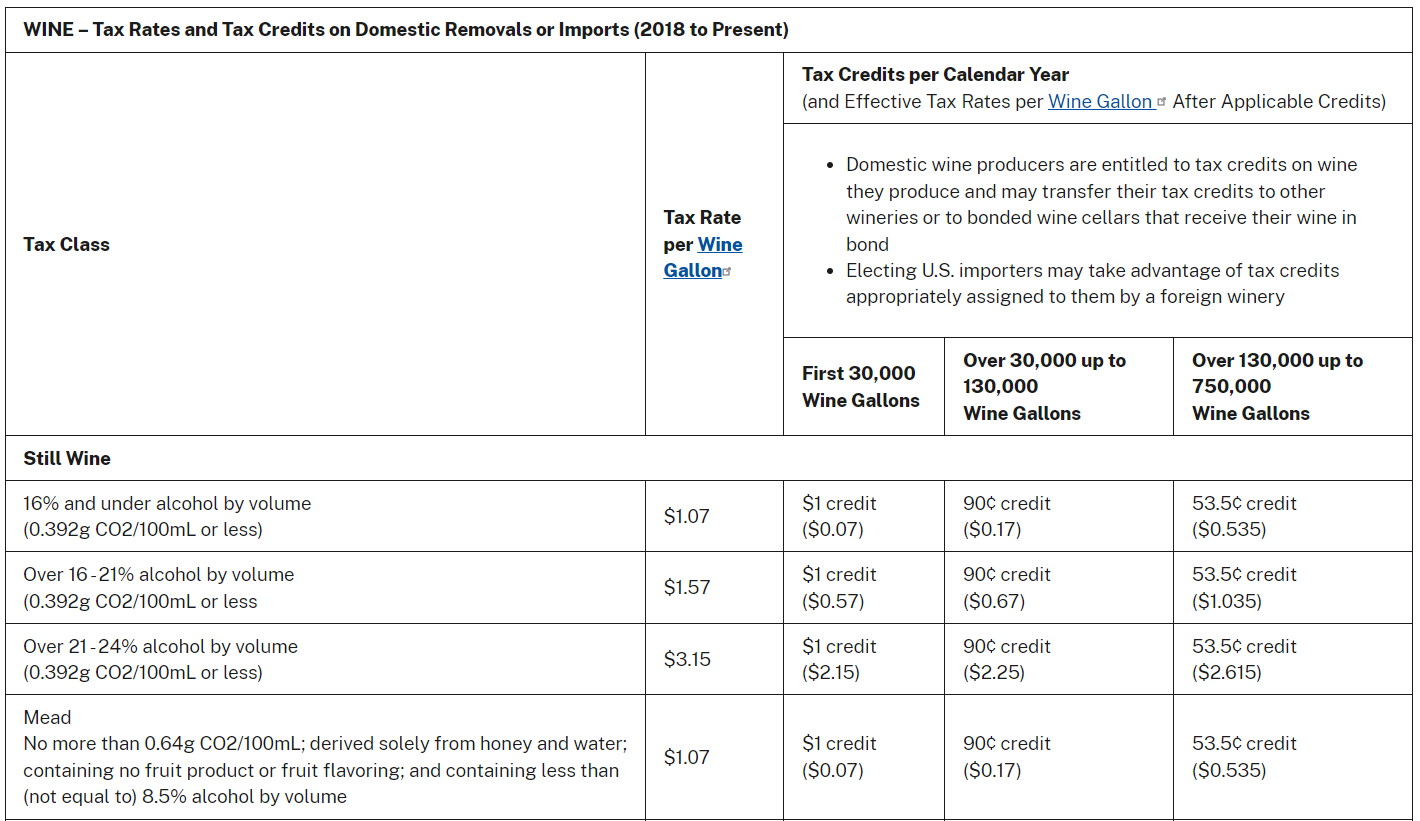This screenshot has height=821, width=1420.
Task: Select the "Over 130,000 up to 750,000" column header
Action: click(x=1277, y=386)
